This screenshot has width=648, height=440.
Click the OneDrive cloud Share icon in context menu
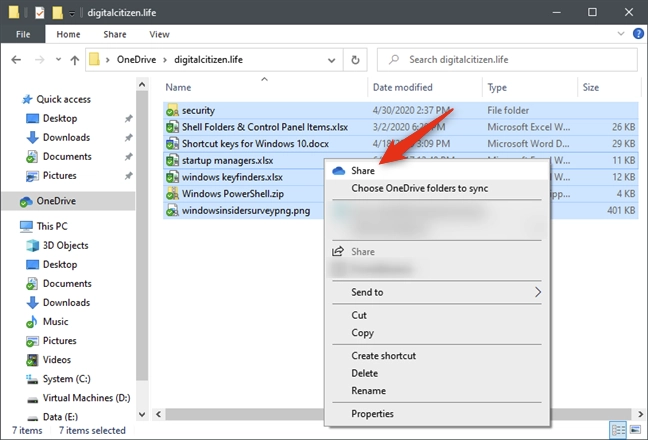coord(338,171)
